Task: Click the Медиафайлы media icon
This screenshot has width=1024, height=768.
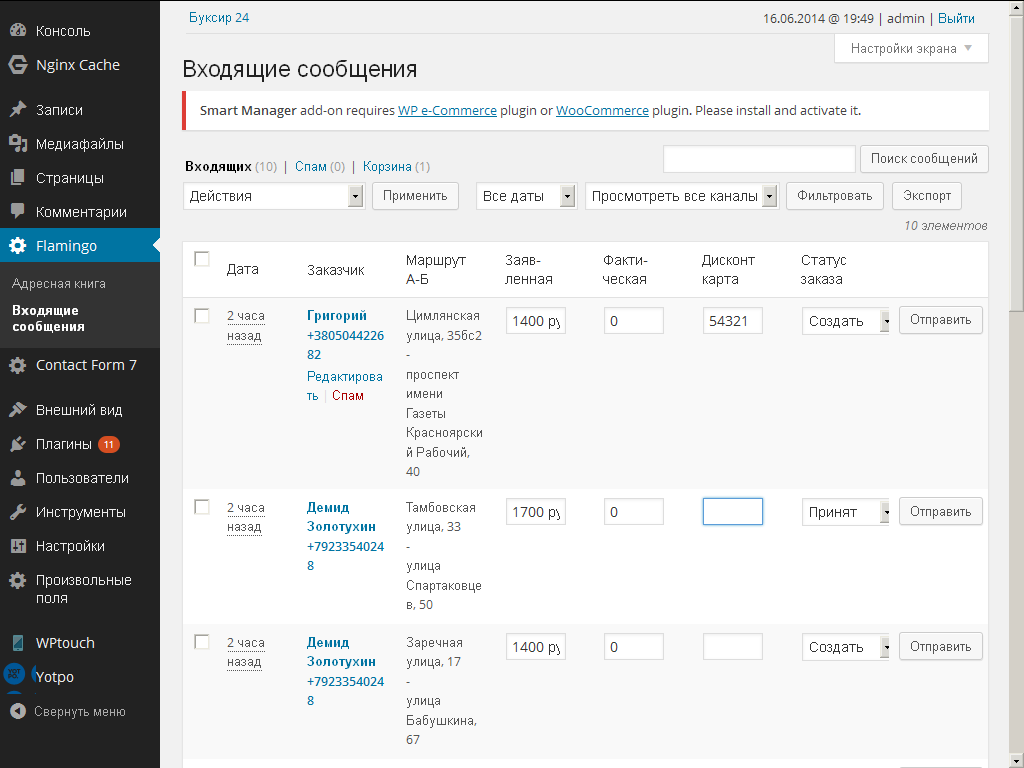Action: pos(18,144)
